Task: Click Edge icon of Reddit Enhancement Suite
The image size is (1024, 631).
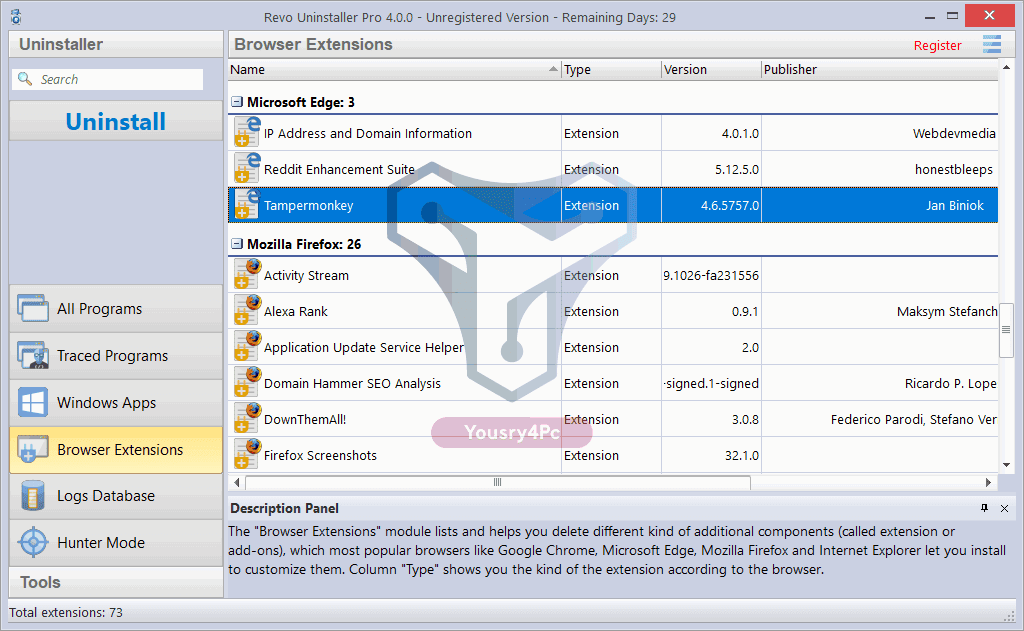Action: [247, 168]
